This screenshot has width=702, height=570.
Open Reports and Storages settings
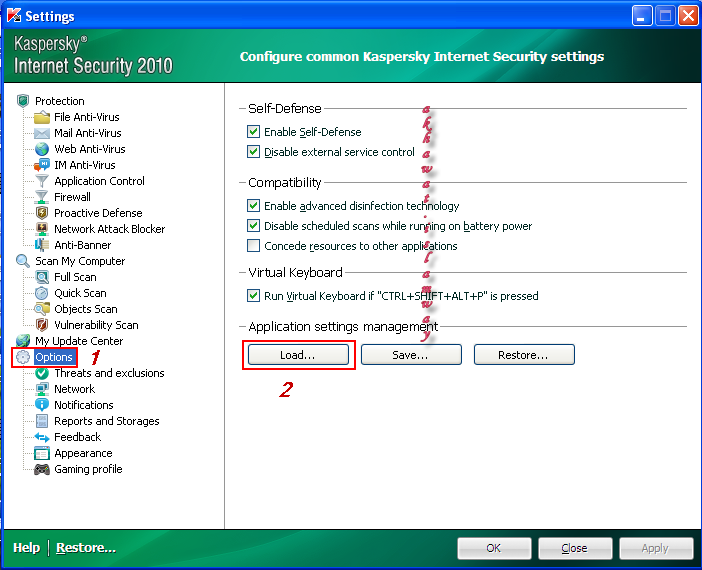tap(107, 421)
